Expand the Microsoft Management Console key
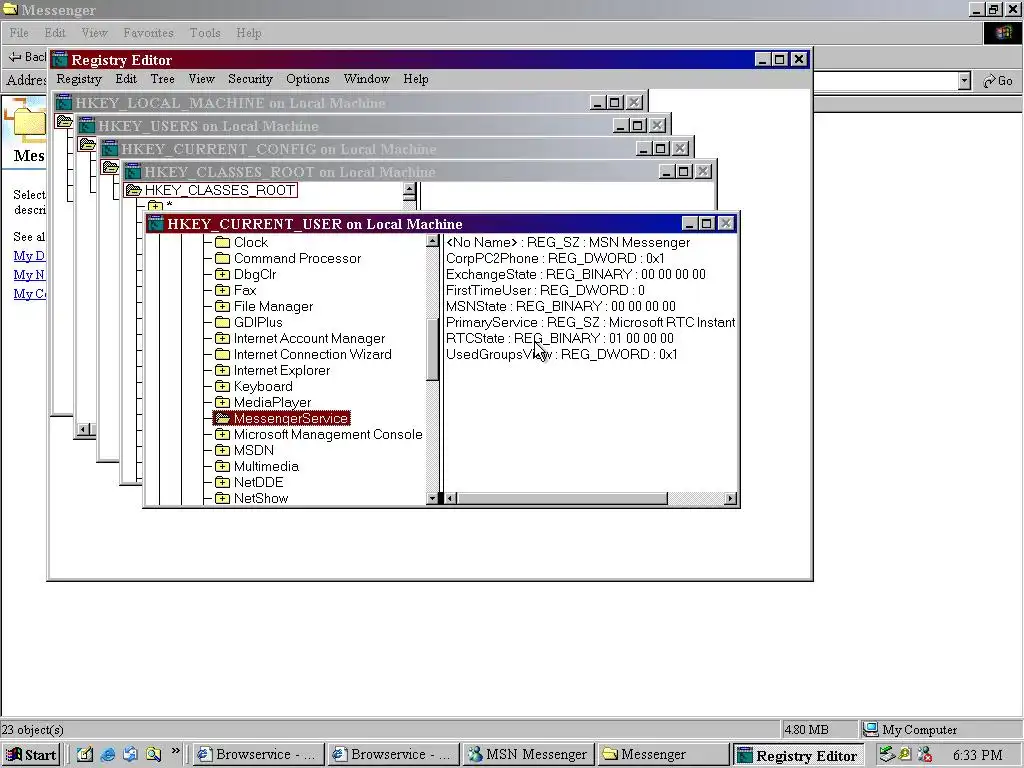 click(x=223, y=434)
